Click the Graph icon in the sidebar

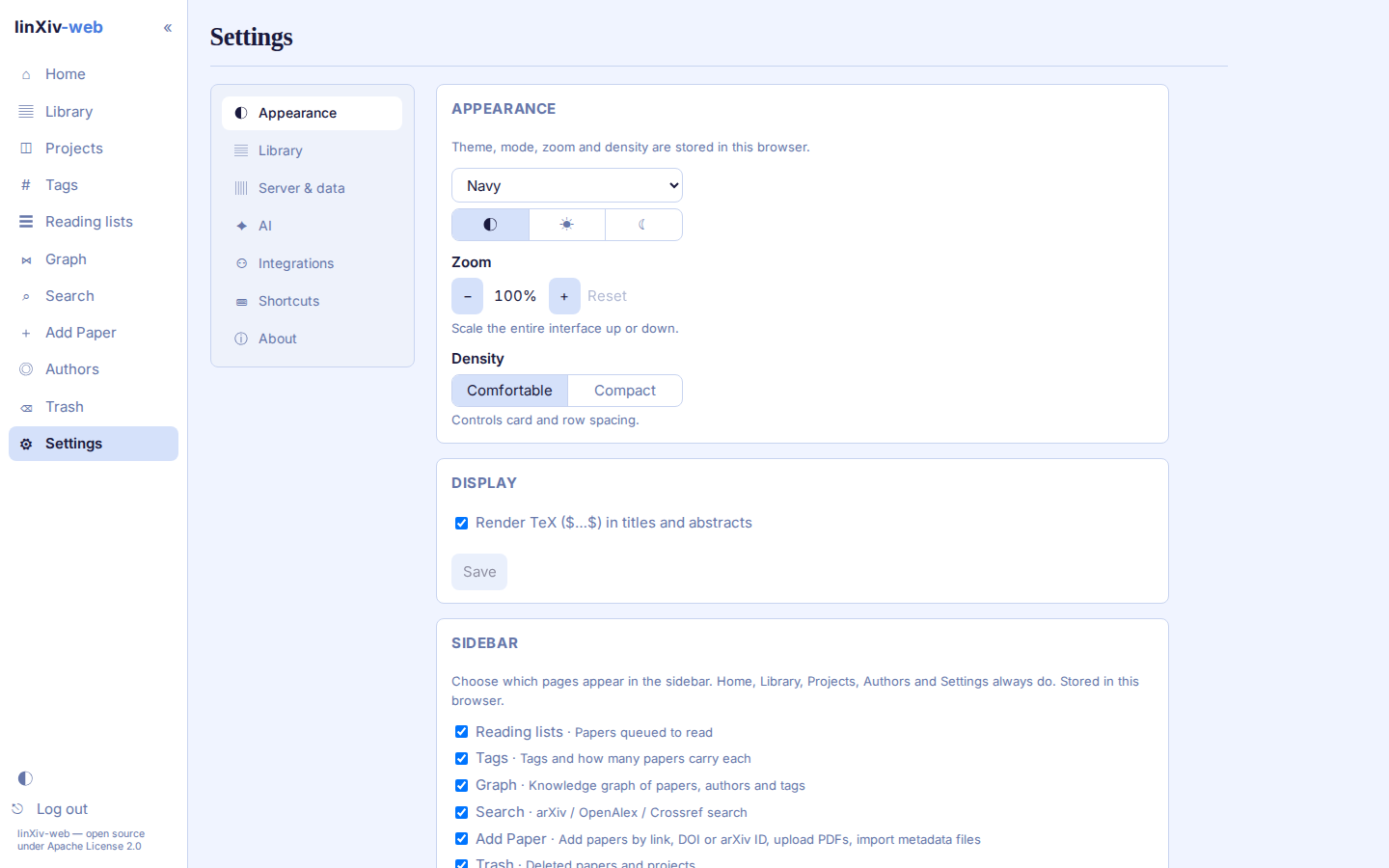click(x=26, y=259)
